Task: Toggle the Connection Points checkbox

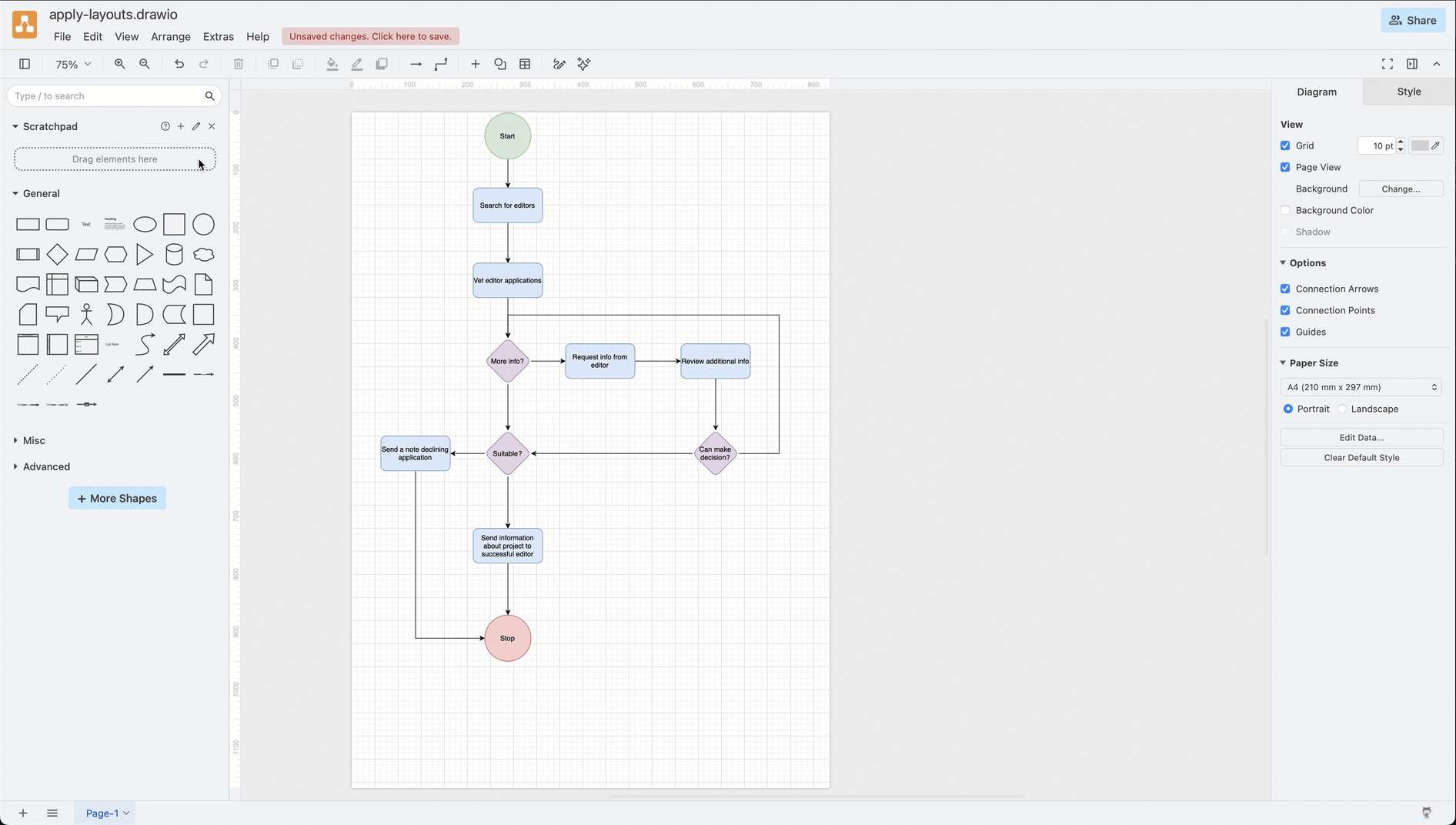Action: (1285, 310)
